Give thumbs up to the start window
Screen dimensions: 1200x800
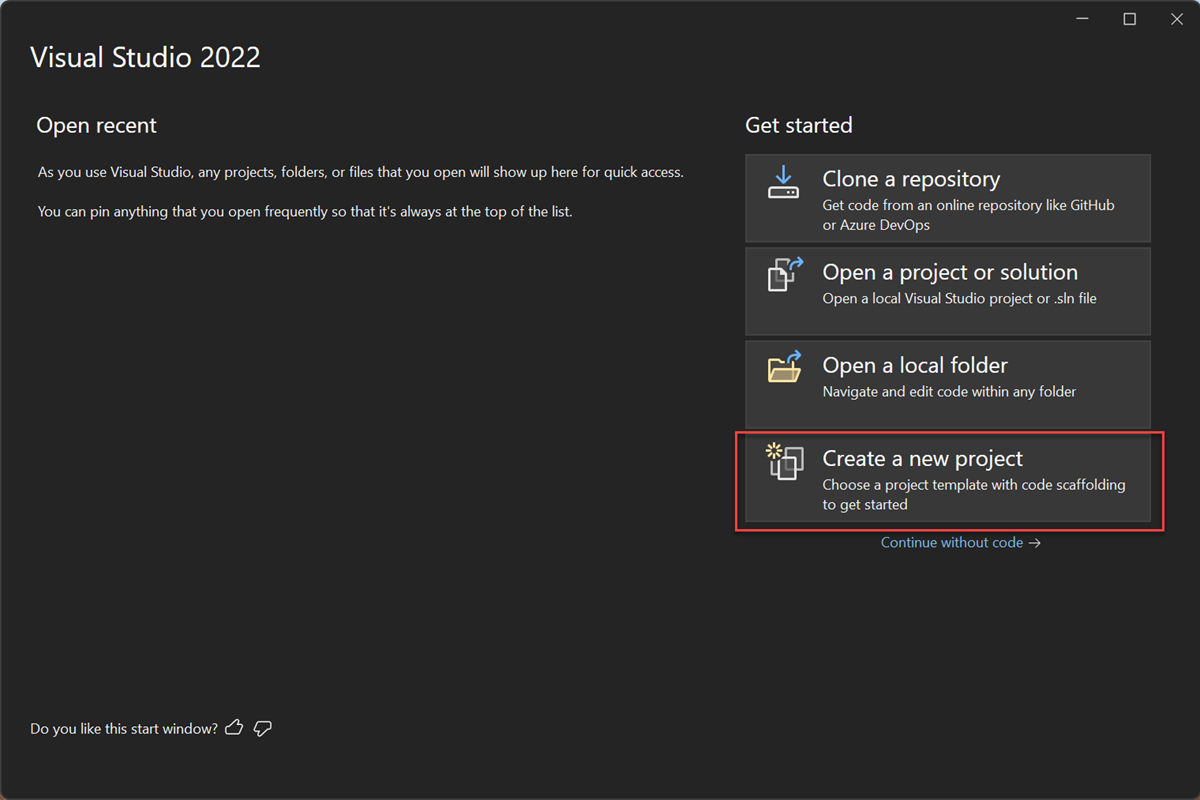(x=233, y=728)
